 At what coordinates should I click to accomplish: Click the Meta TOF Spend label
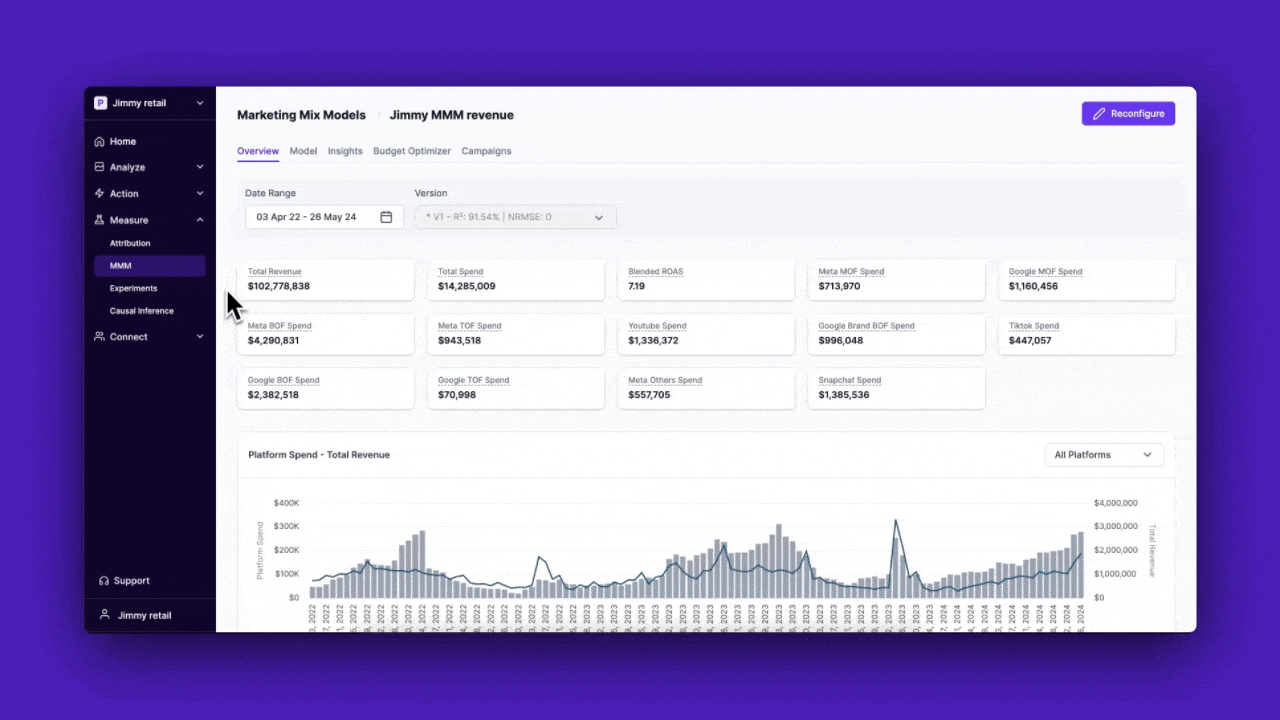pos(470,326)
